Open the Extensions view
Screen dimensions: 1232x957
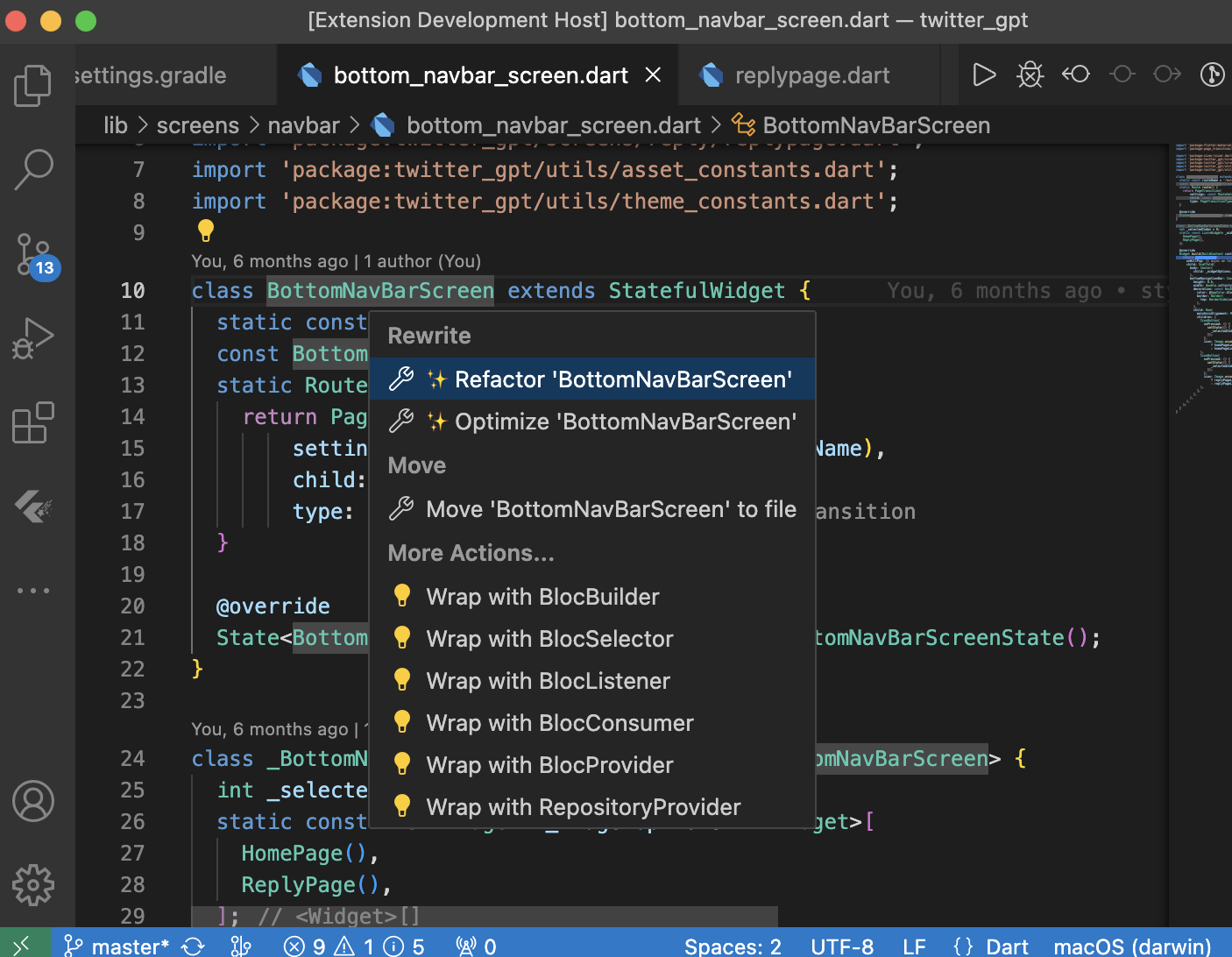33,422
